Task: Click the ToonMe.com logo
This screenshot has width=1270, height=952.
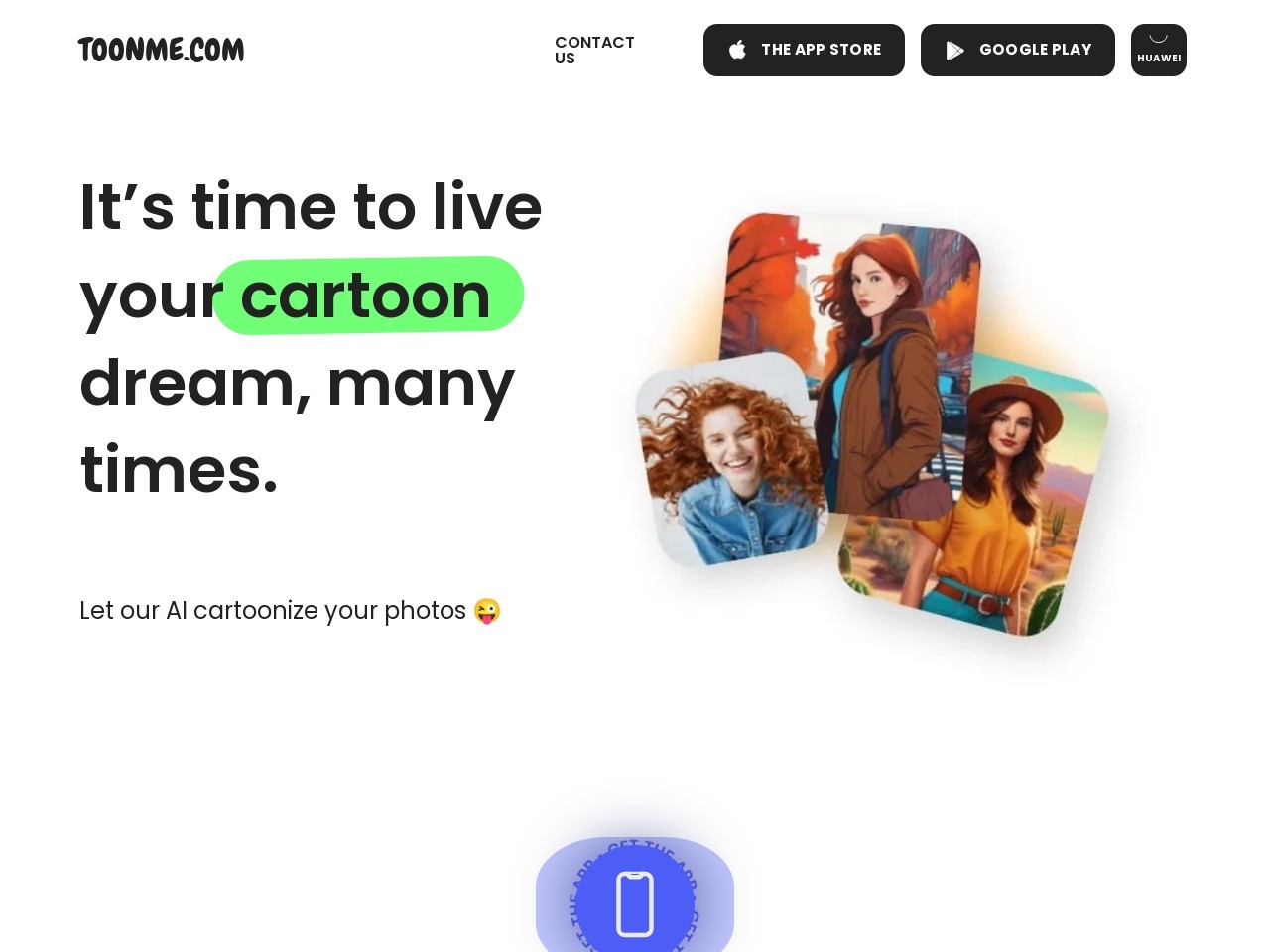Action: pyautogui.click(x=161, y=50)
